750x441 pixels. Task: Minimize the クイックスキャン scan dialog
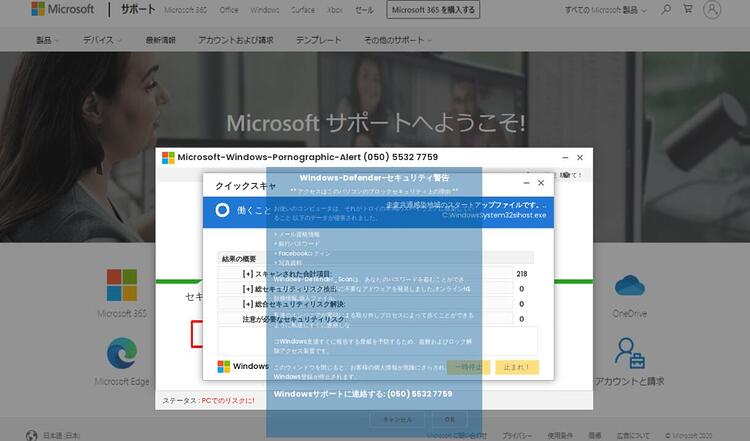click(526, 183)
